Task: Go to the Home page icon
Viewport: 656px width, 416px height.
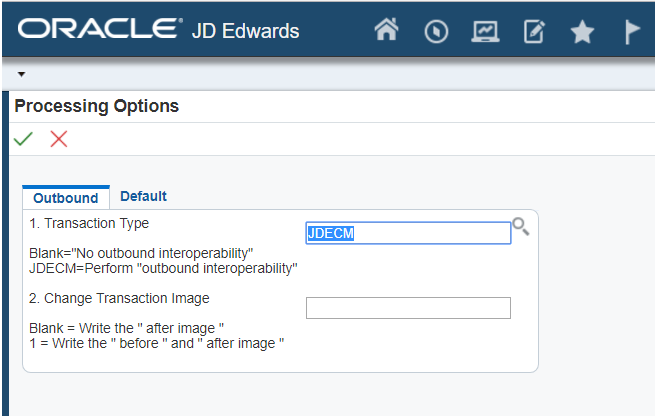Action: [x=386, y=29]
